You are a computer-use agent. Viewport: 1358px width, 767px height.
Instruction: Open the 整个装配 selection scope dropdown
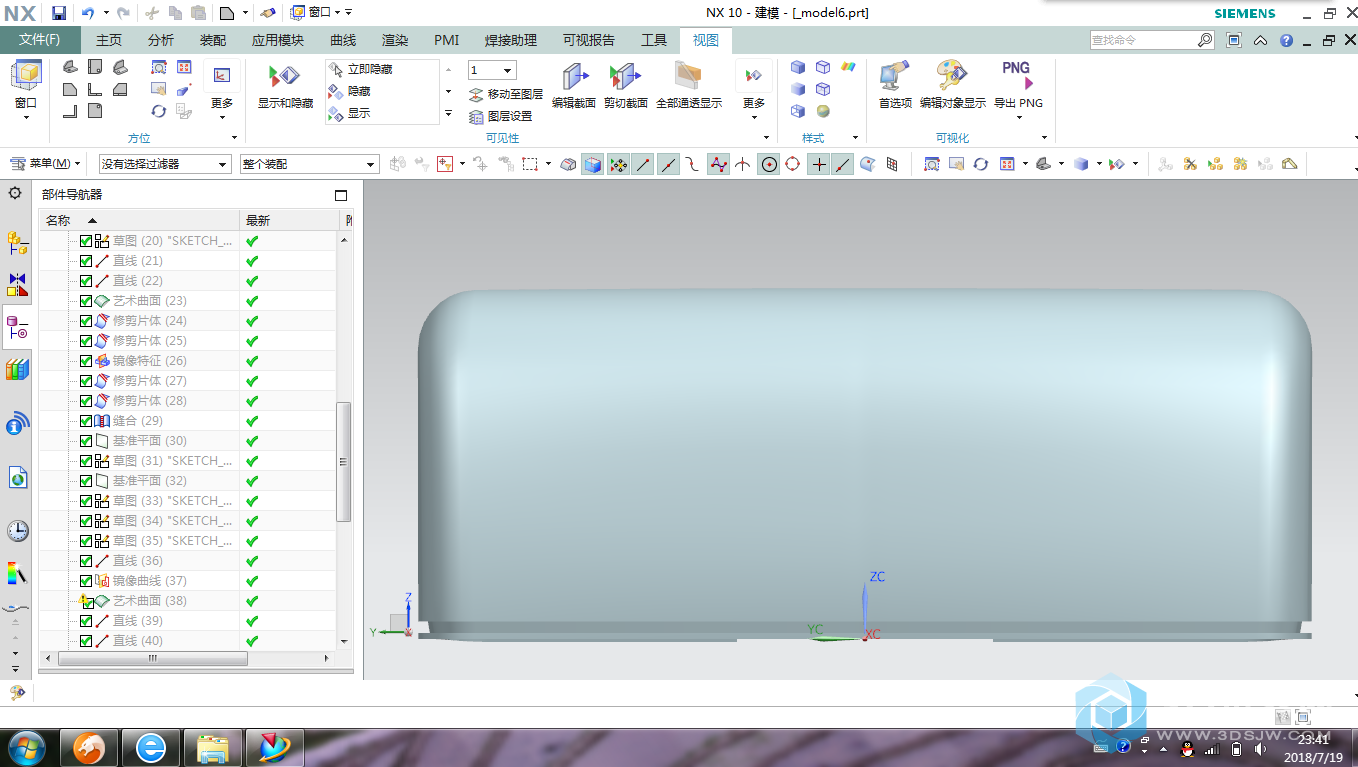pyautogui.click(x=309, y=164)
